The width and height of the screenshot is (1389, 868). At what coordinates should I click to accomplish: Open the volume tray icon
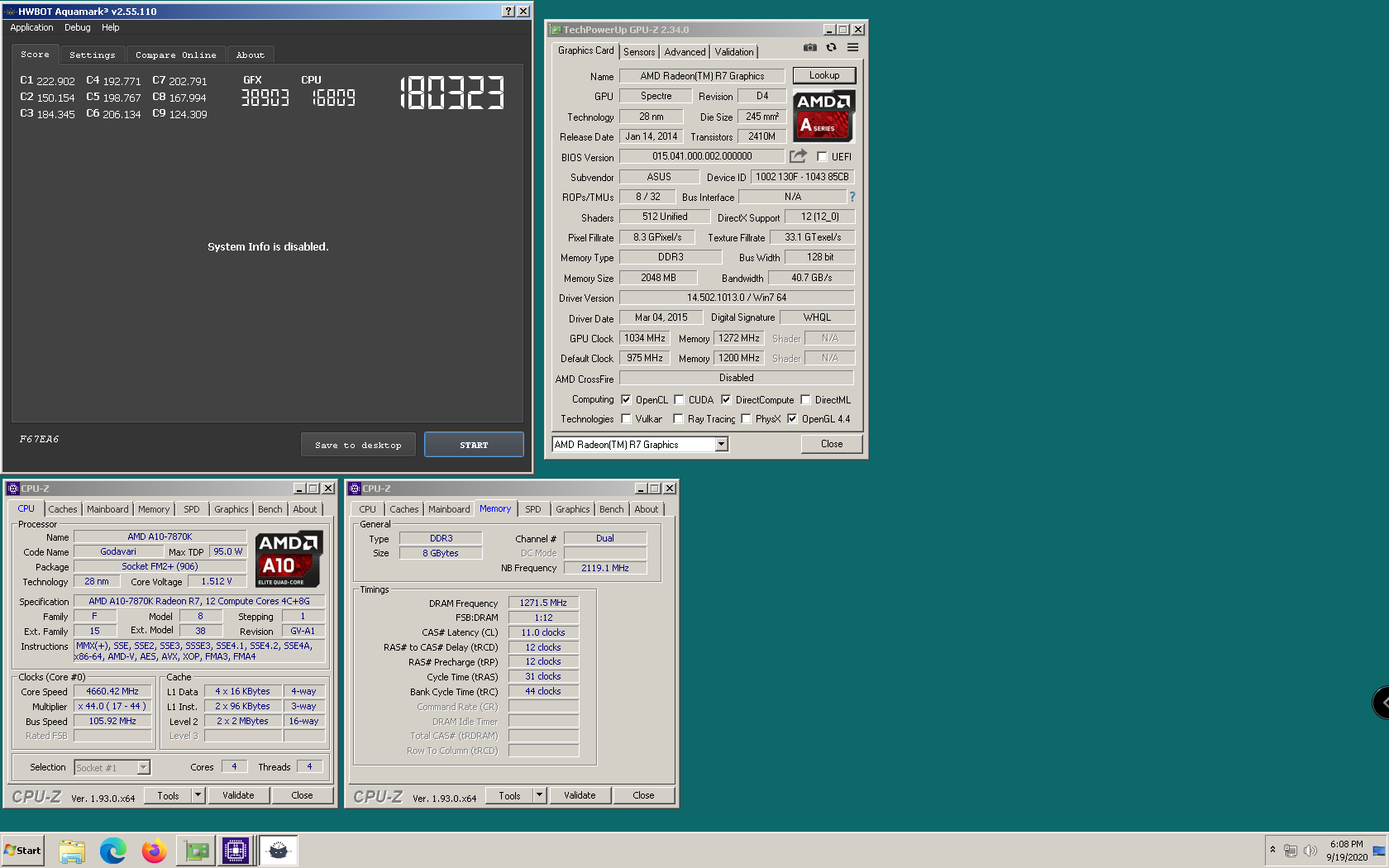(x=1310, y=851)
